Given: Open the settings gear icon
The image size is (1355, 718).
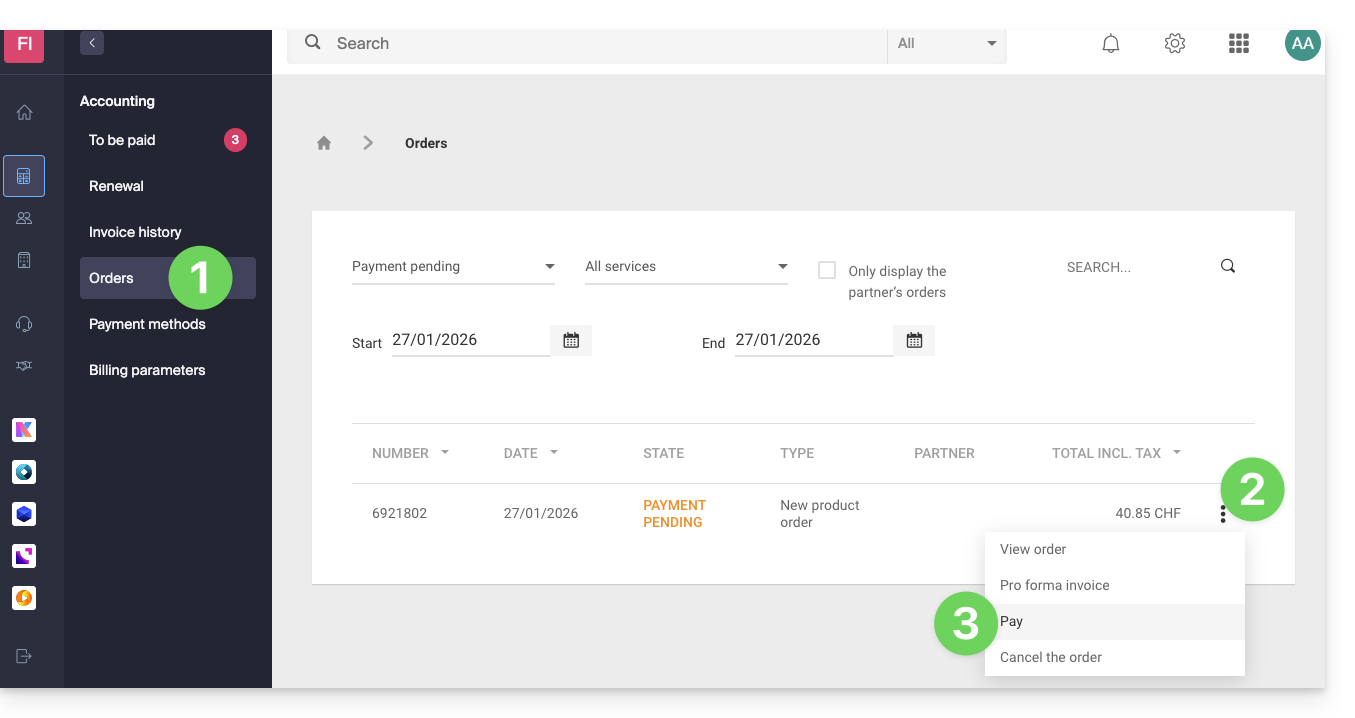Looking at the screenshot, I should [1175, 44].
